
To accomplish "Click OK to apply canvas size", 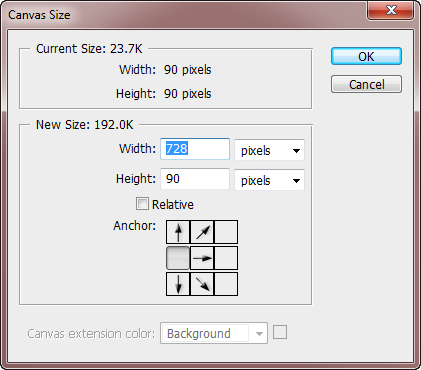I will [x=366, y=56].
